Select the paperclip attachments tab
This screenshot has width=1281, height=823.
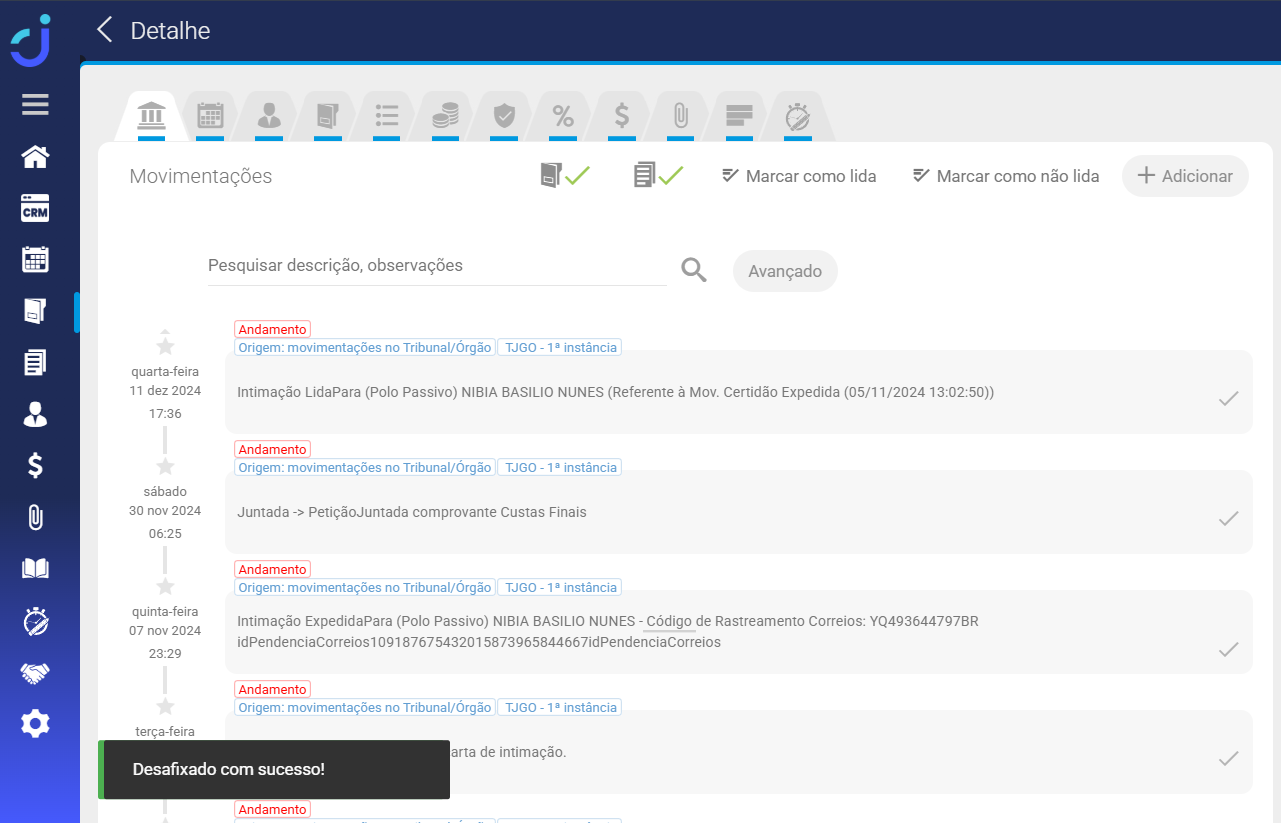tap(680, 116)
